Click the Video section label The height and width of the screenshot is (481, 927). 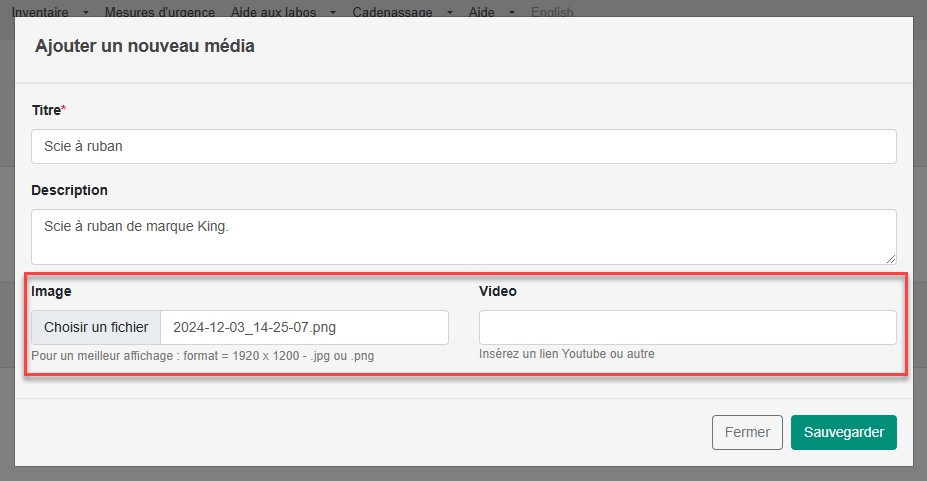tap(497, 291)
